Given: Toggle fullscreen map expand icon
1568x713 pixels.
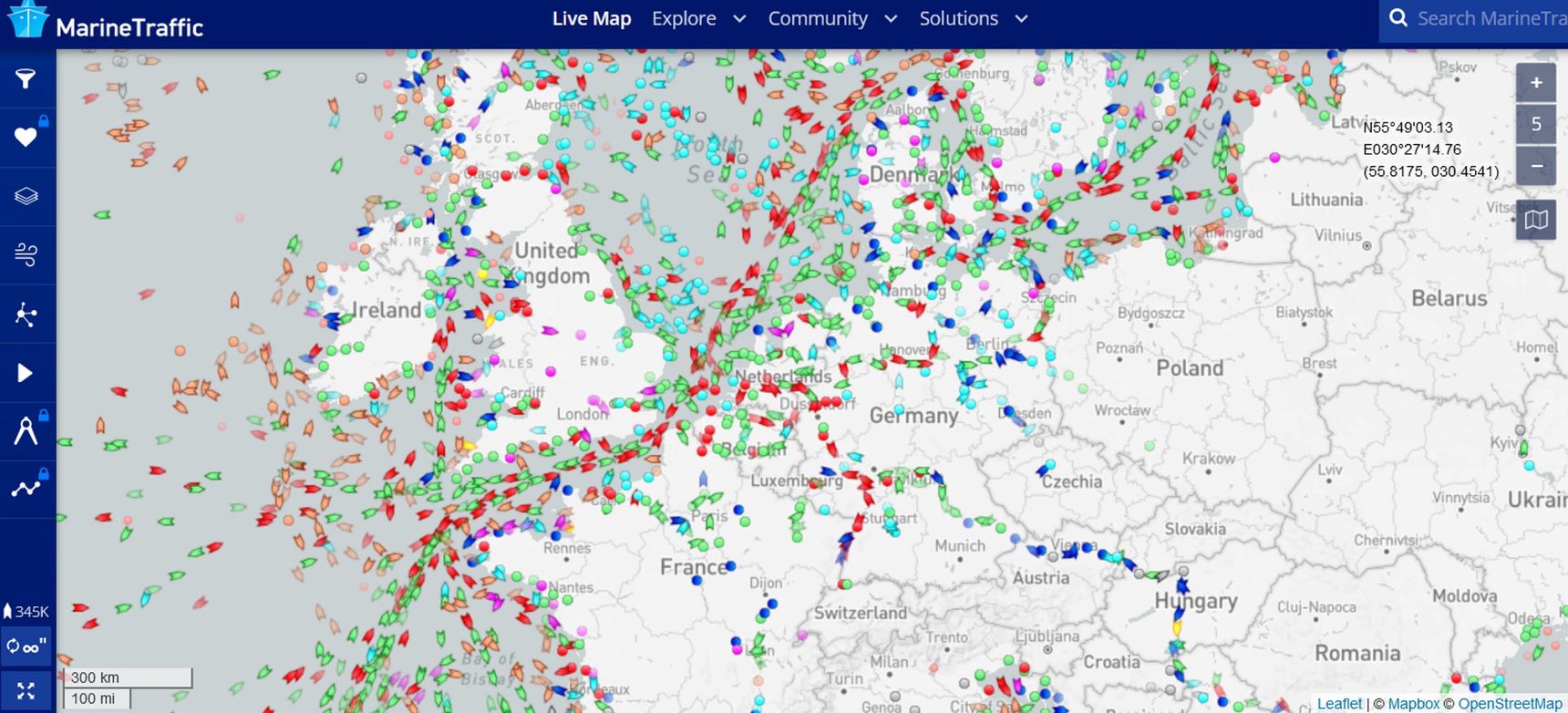Looking at the screenshot, I should coord(26,690).
